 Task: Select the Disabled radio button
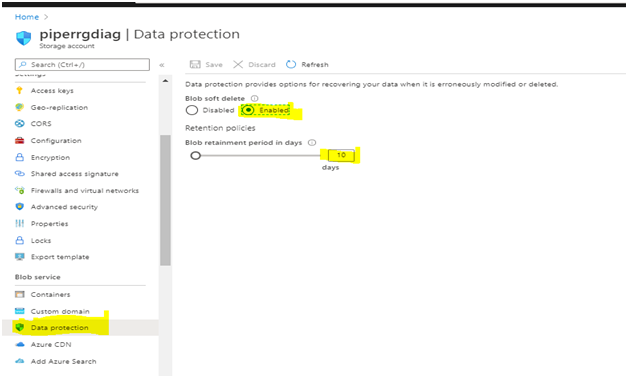(191, 110)
